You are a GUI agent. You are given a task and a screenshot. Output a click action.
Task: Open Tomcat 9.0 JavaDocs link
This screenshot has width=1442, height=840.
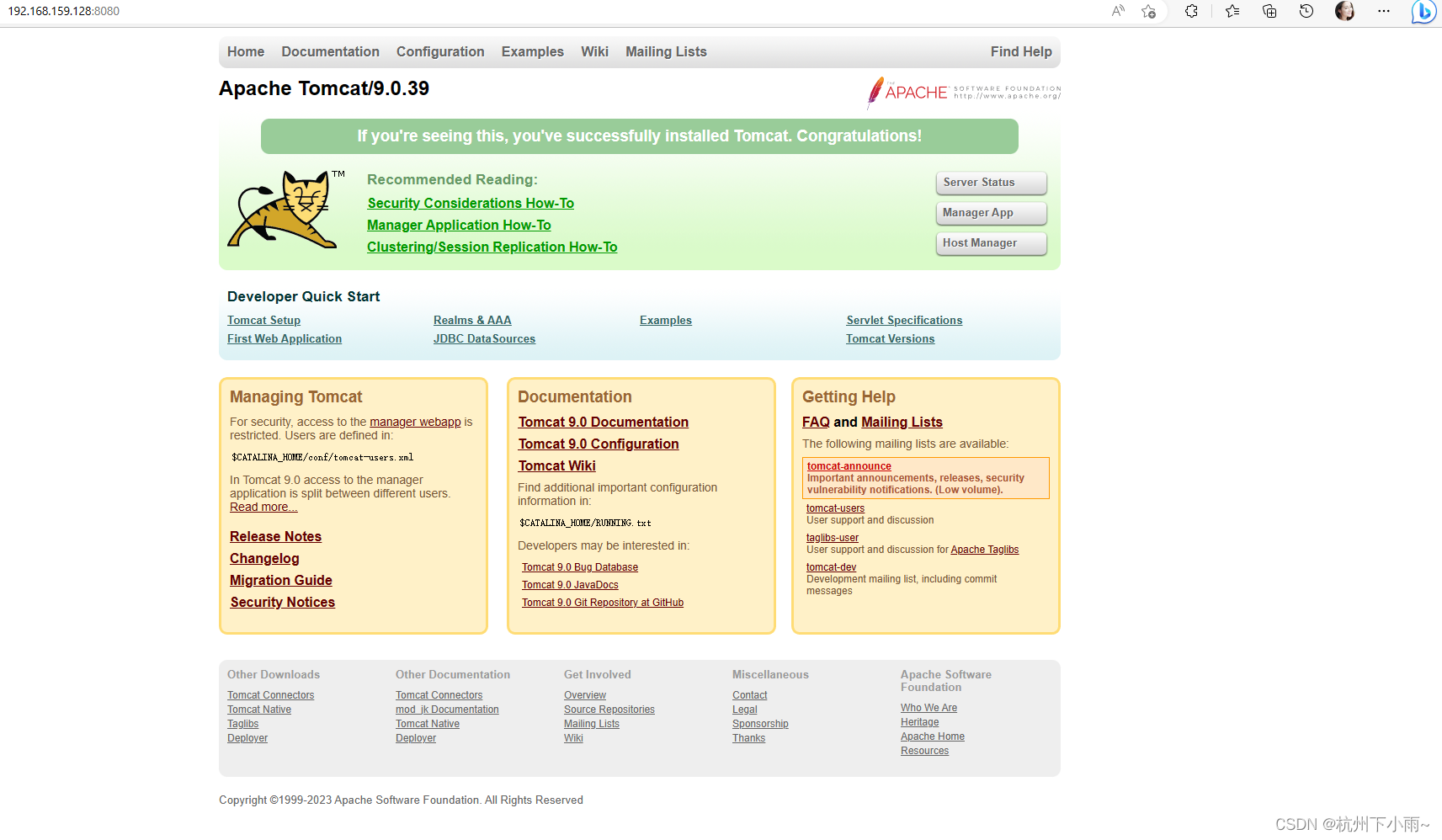570,585
